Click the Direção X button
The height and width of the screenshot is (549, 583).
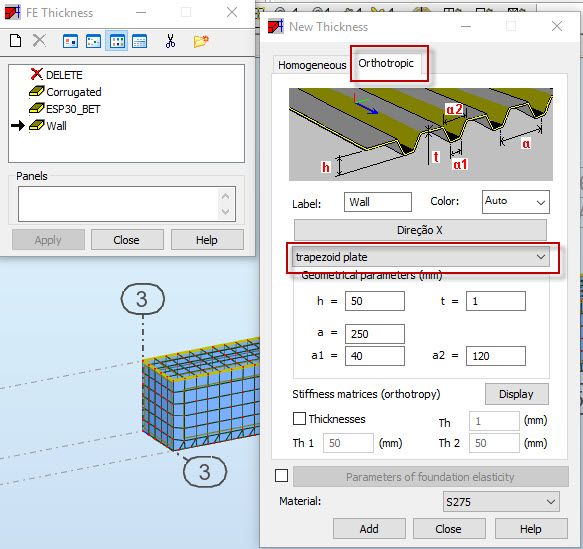[x=420, y=230]
